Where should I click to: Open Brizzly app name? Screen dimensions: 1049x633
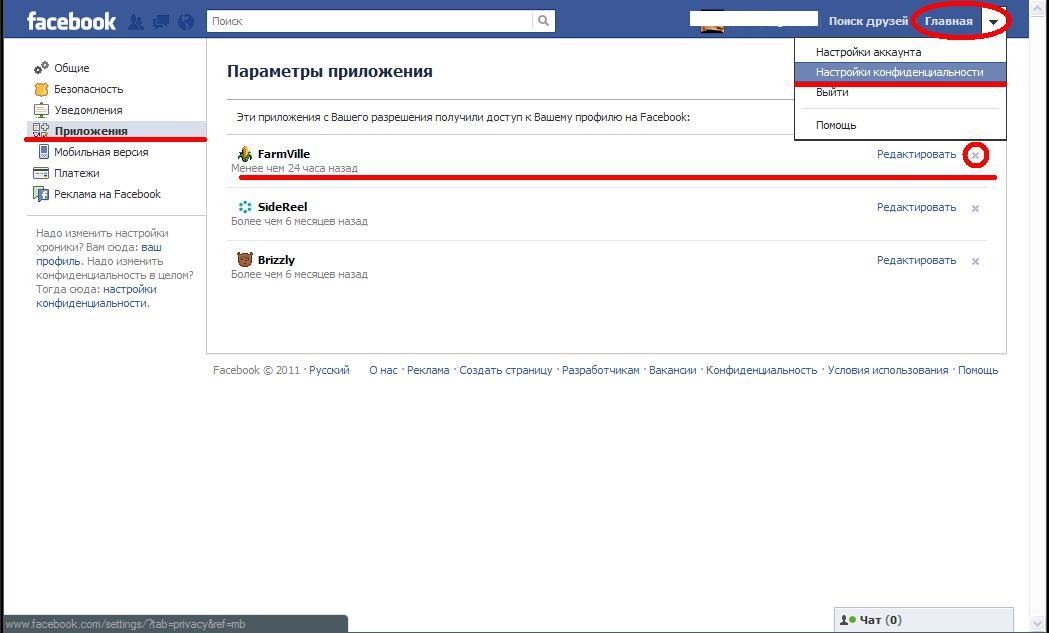276,260
